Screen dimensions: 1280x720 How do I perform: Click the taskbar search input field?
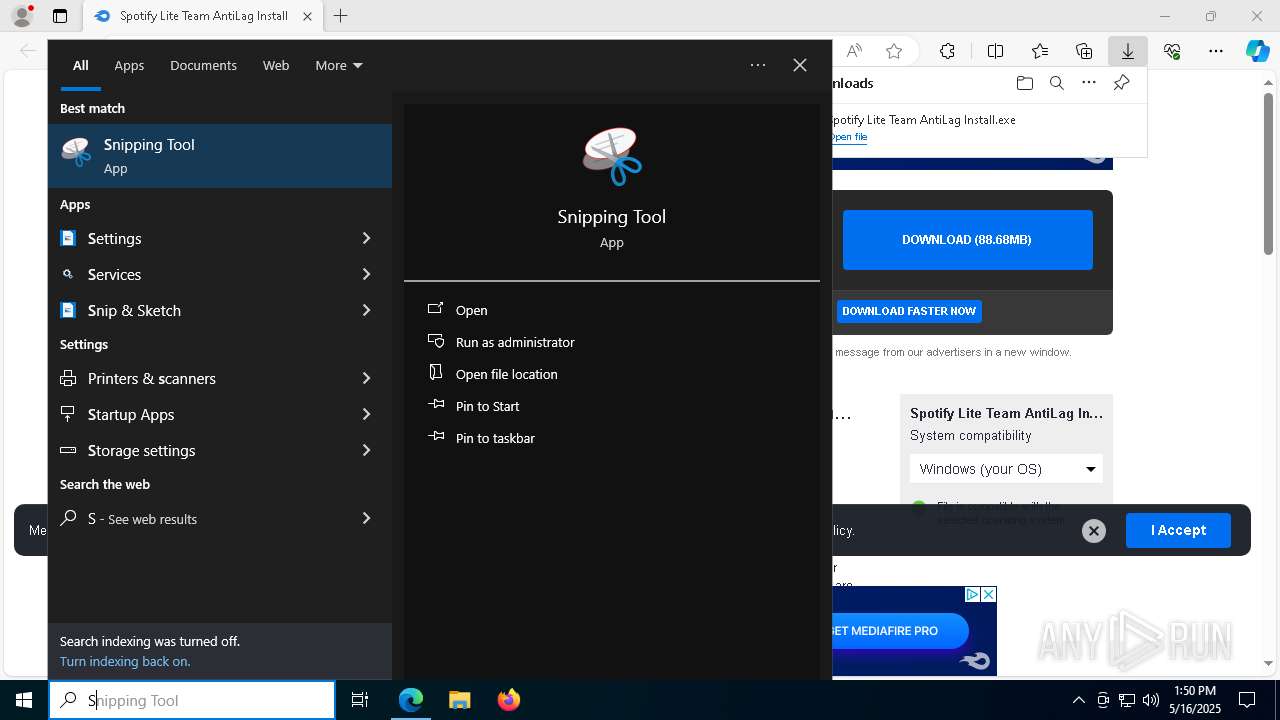(192, 700)
